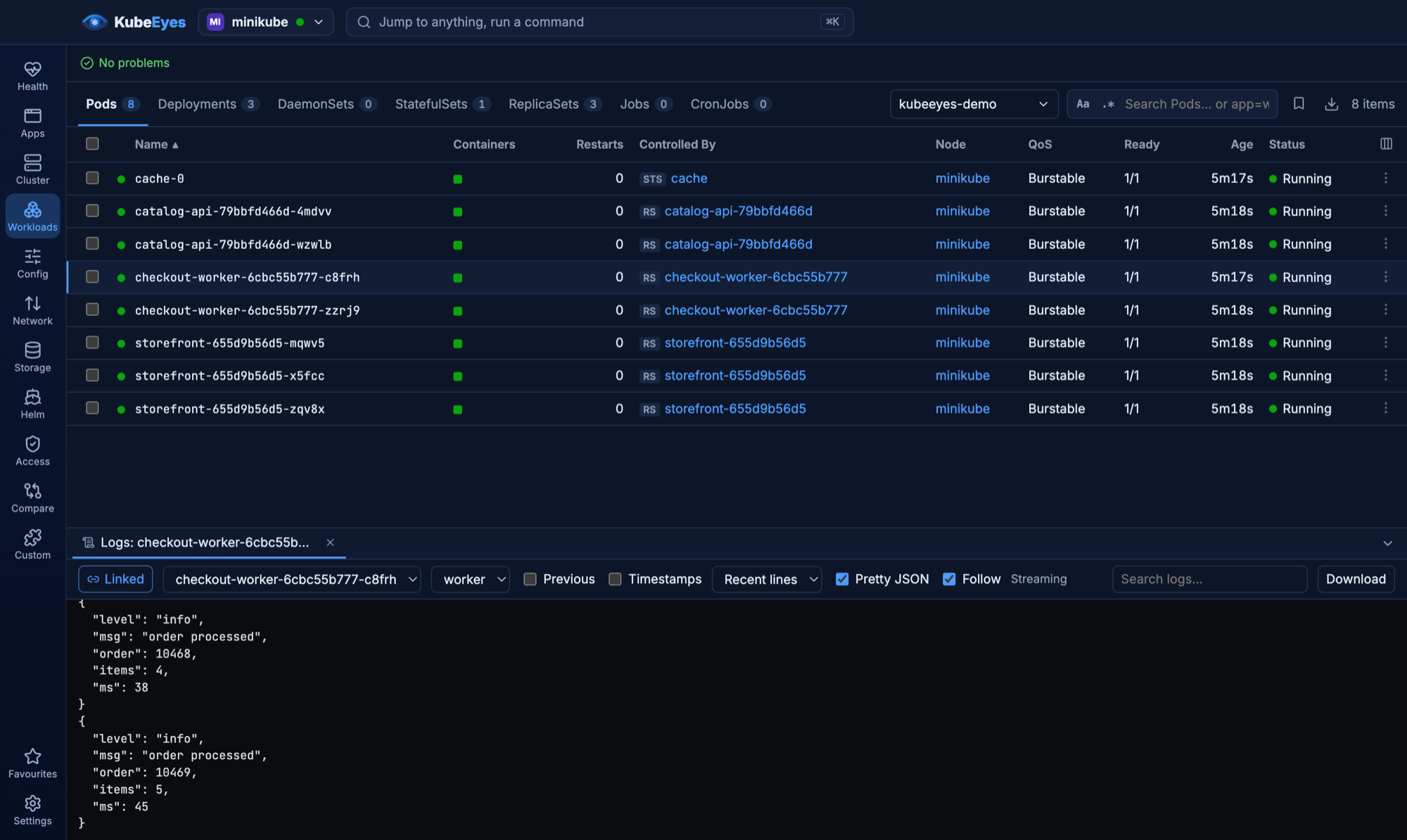Click the bookmark saved-filter icon
Screen dimensions: 1407x840
[x=1299, y=104]
